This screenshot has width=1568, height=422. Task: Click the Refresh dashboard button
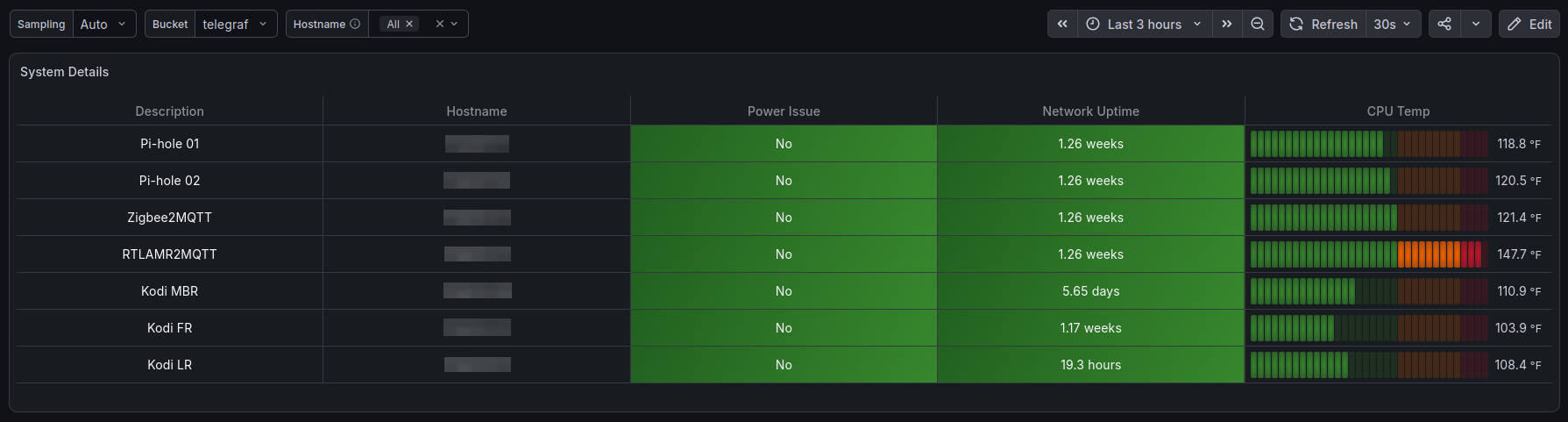coord(1323,24)
